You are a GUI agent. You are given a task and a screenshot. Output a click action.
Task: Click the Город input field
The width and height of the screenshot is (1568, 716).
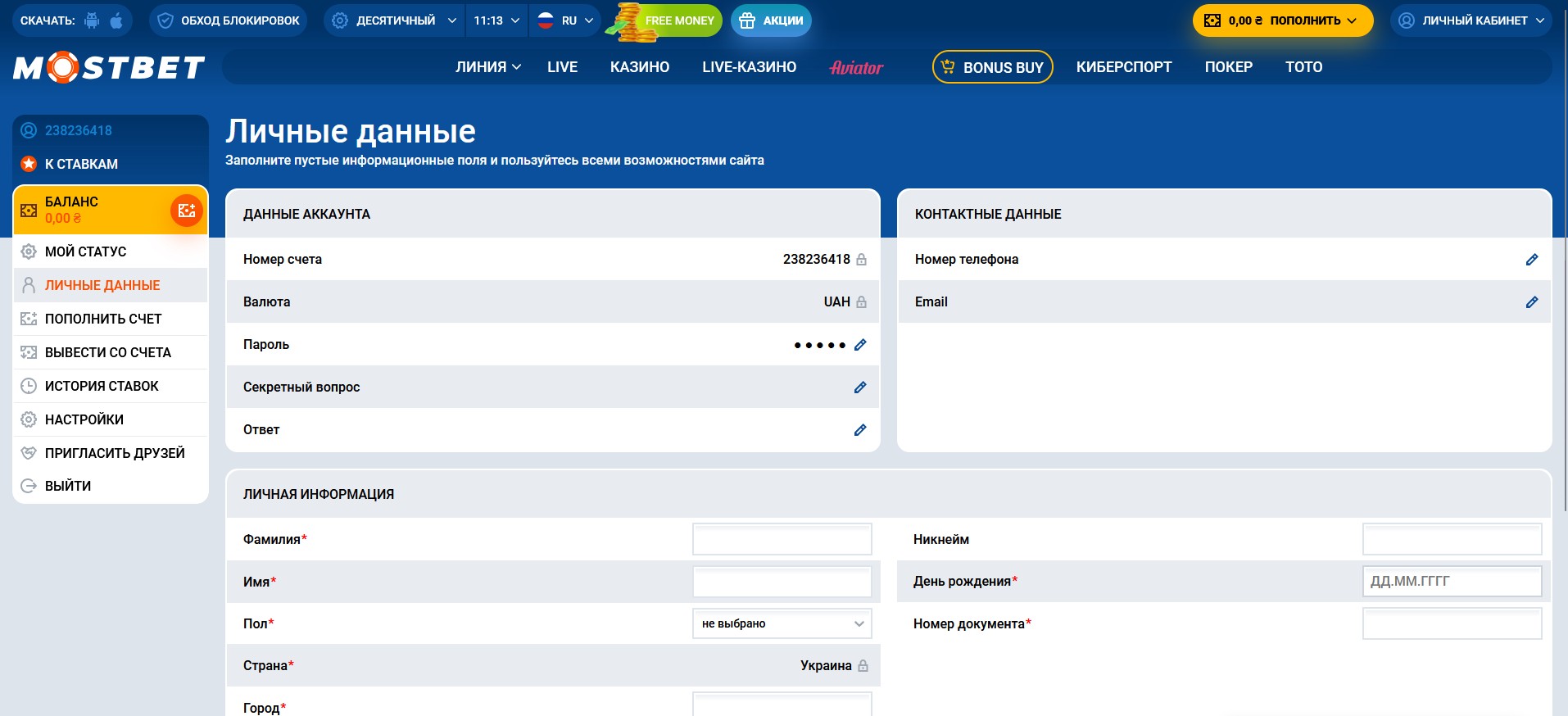click(782, 705)
